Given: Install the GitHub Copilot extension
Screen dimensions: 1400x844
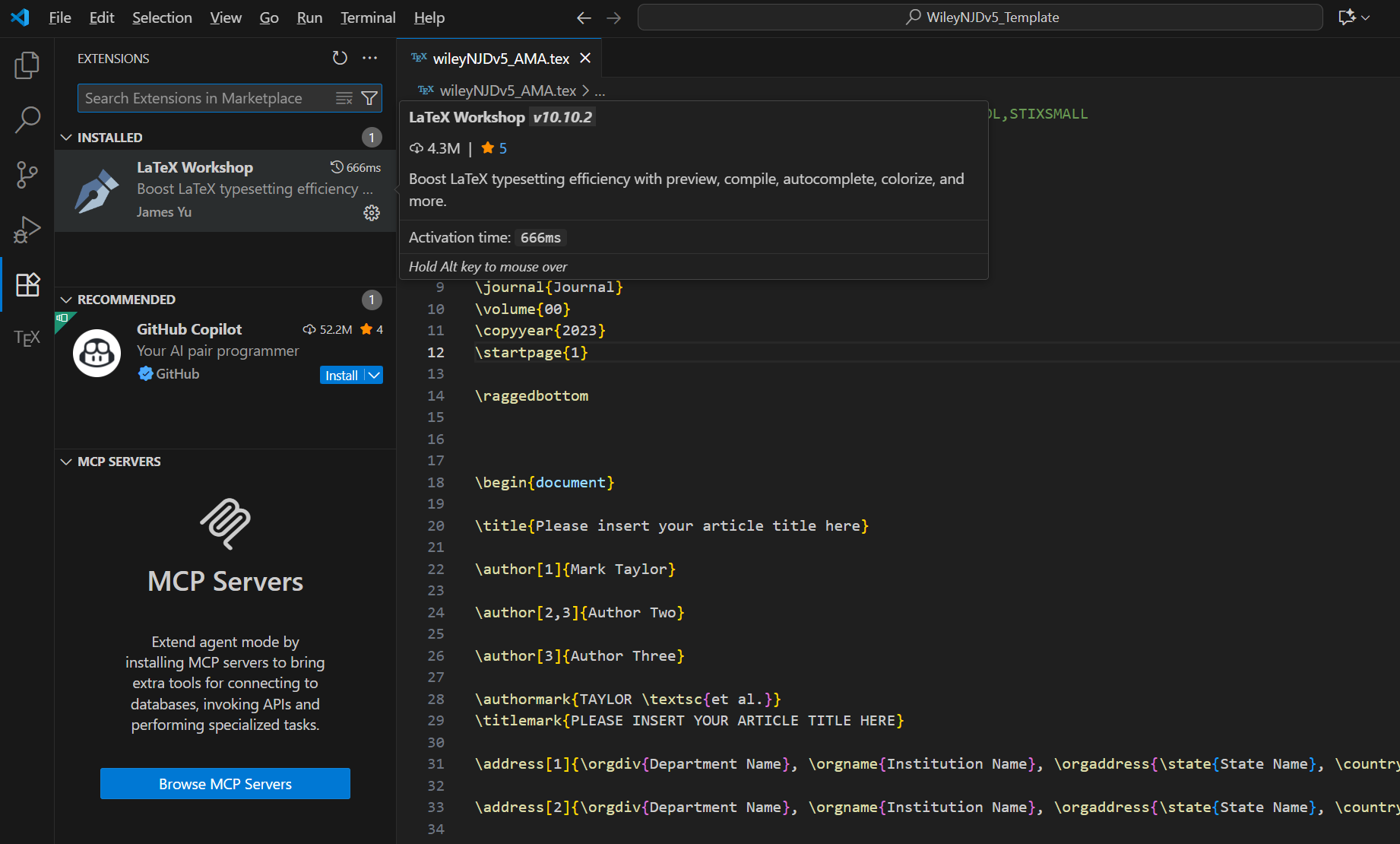Looking at the screenshot, I should pyautogui.click(x=342, y=376).
